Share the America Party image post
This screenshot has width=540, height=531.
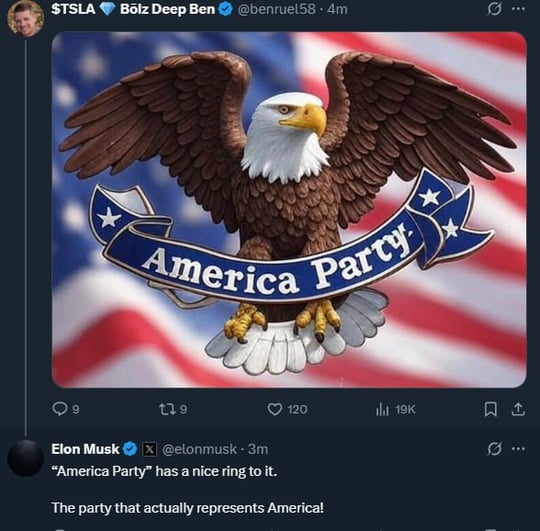[518, 409]
